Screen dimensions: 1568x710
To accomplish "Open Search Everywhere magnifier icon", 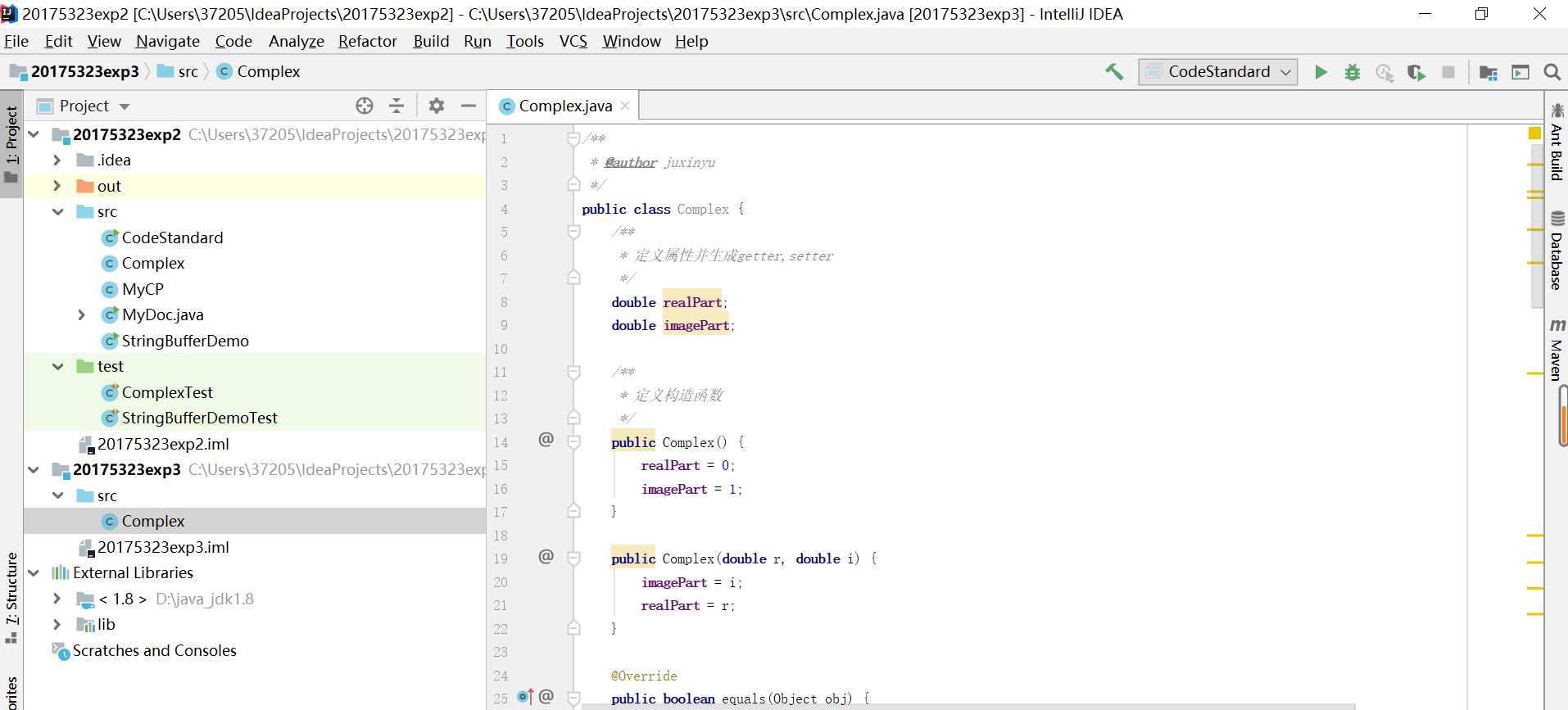I will tap(1552, 72).
